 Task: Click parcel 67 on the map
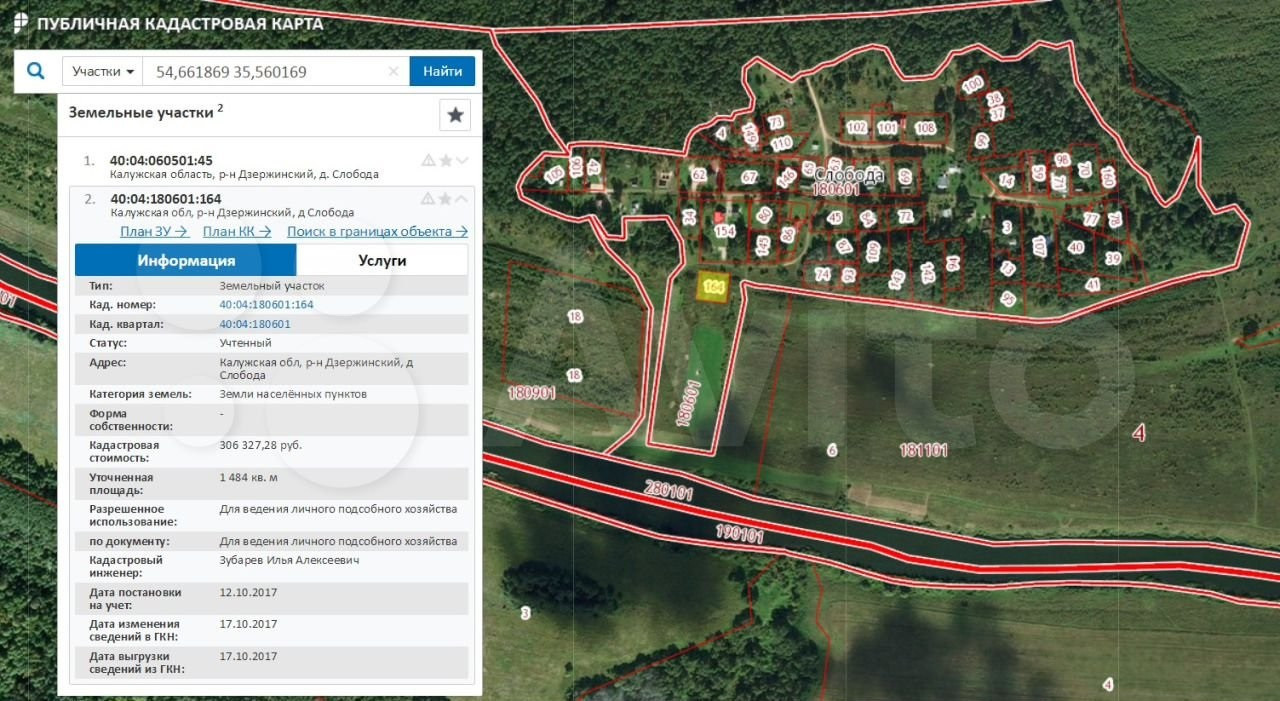pyautogui.click(x=749, y=178)
